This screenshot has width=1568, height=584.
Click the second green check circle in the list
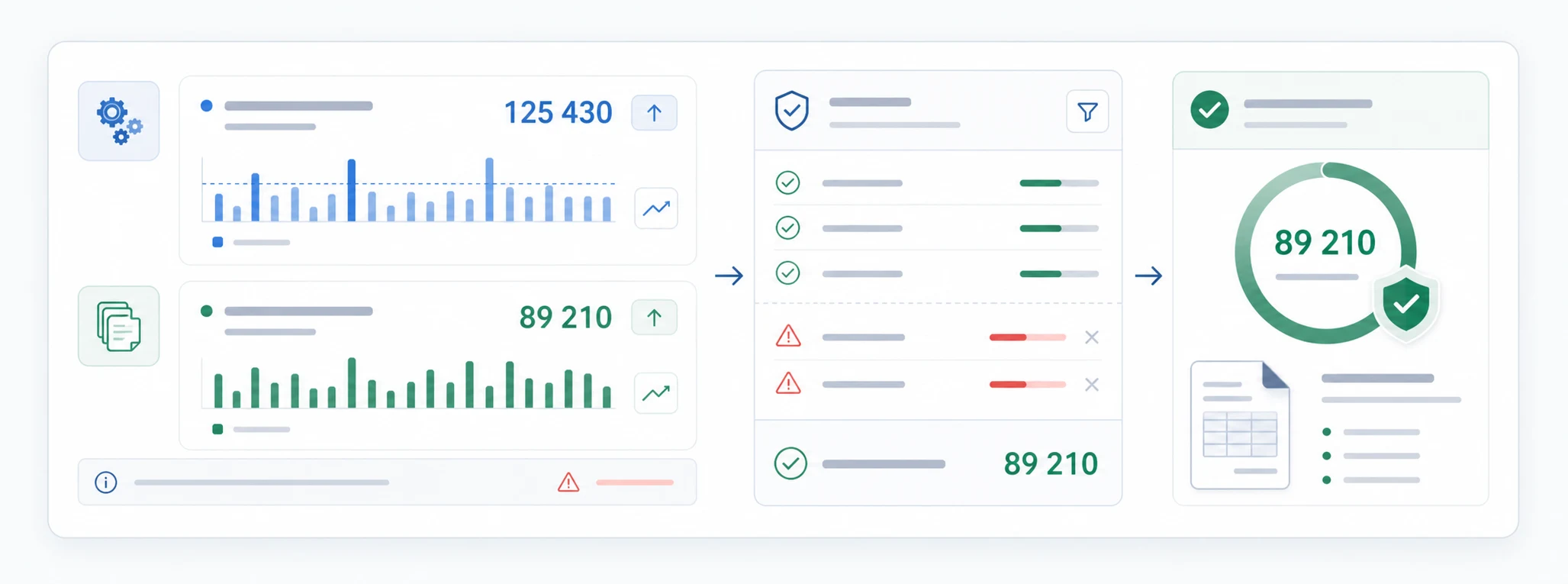point(787,227)
